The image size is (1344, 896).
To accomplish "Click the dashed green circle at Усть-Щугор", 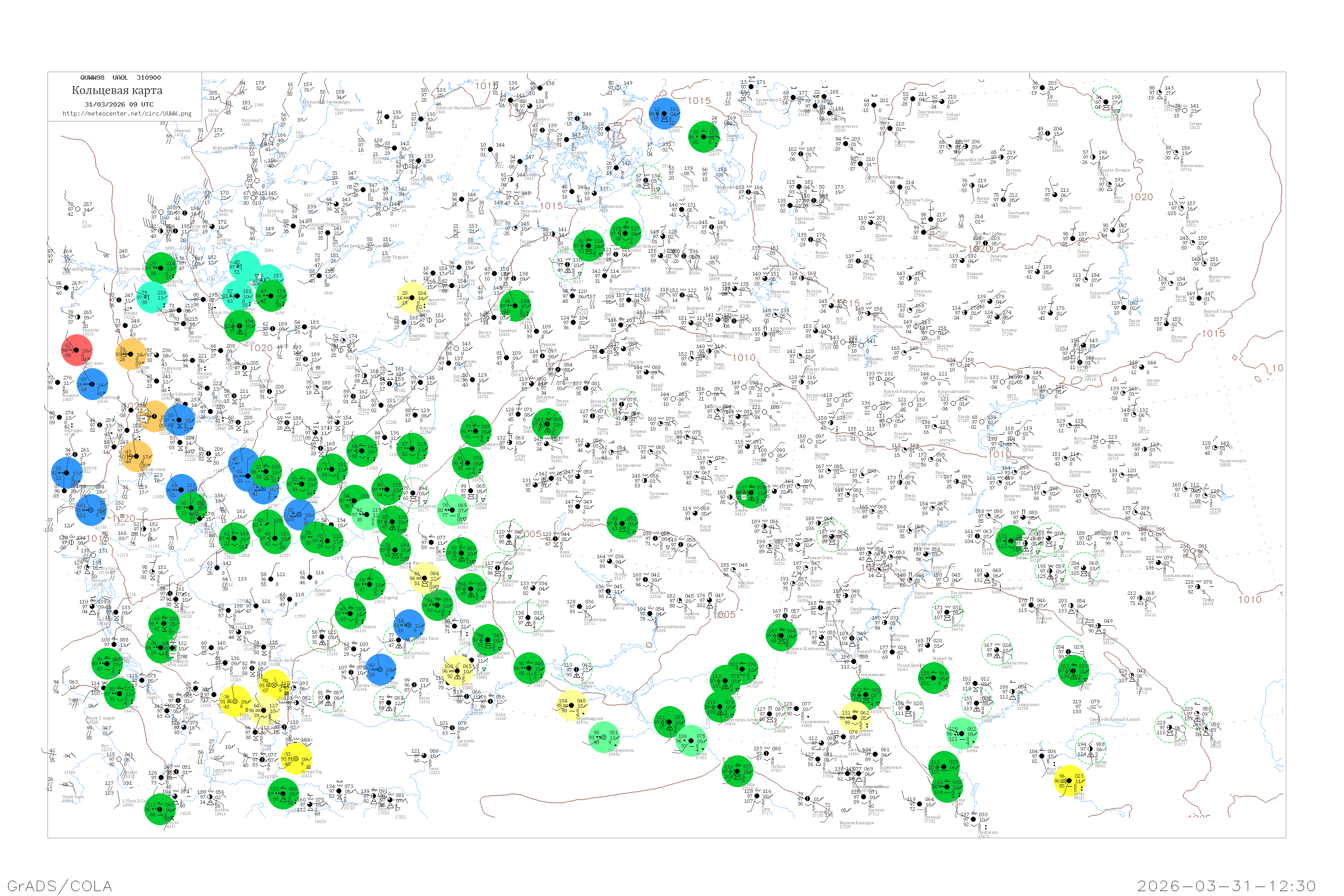I will (1106, 102).
